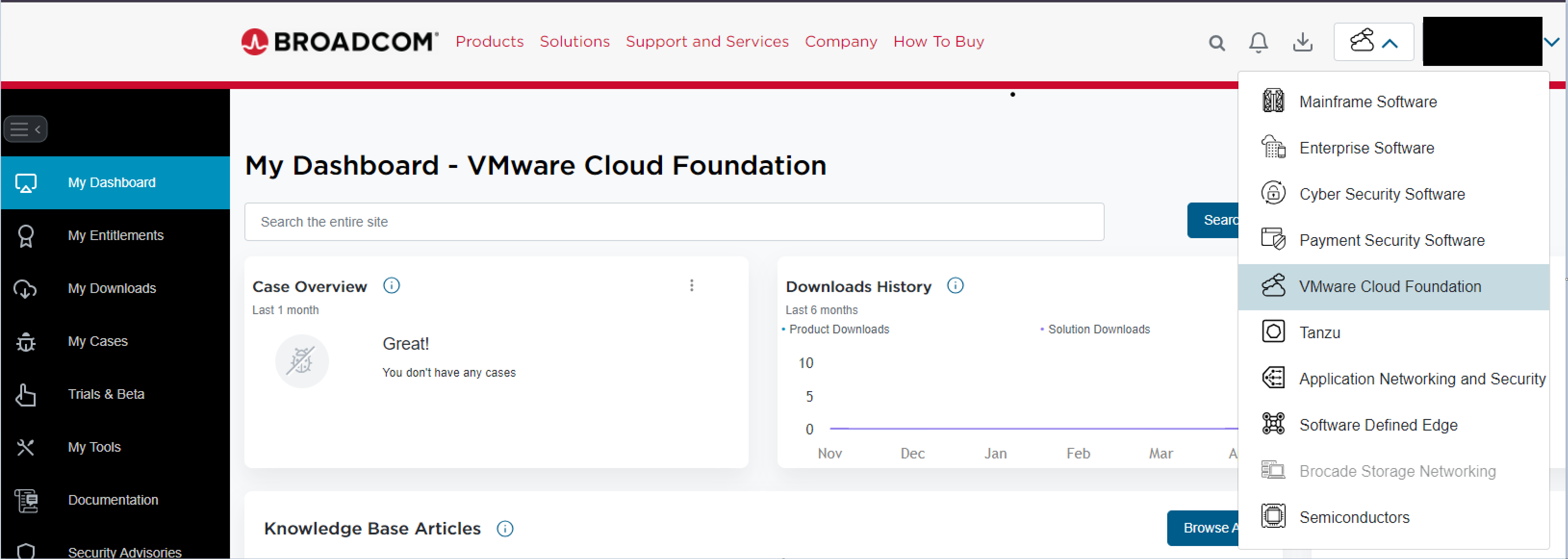
Task: Click the Browse All button
Action: point(1203,528)
